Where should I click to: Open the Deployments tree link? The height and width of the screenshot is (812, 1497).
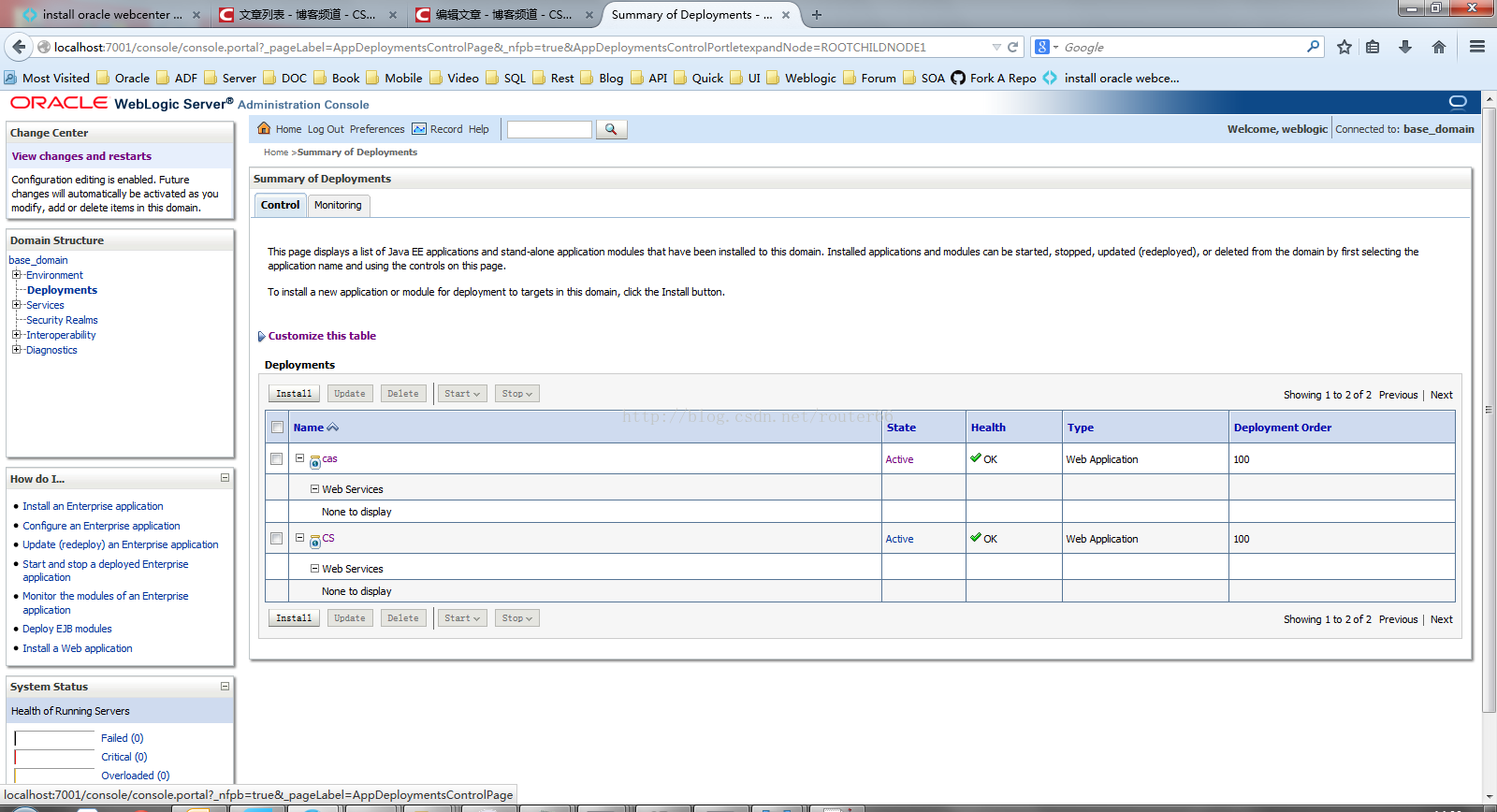click(62, 290)
